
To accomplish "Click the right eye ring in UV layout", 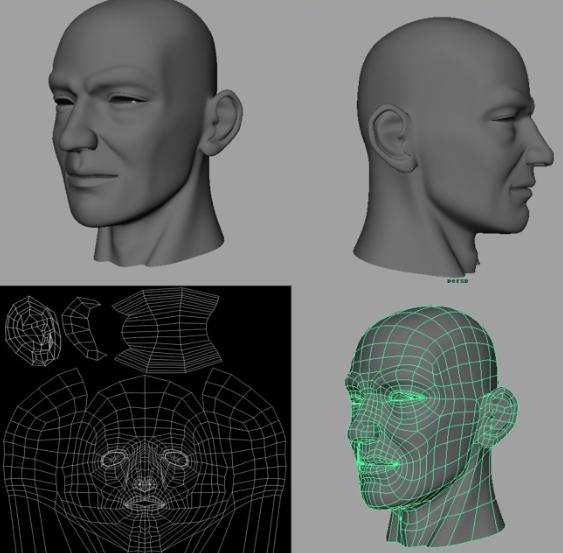I will [x=176, y=458].
